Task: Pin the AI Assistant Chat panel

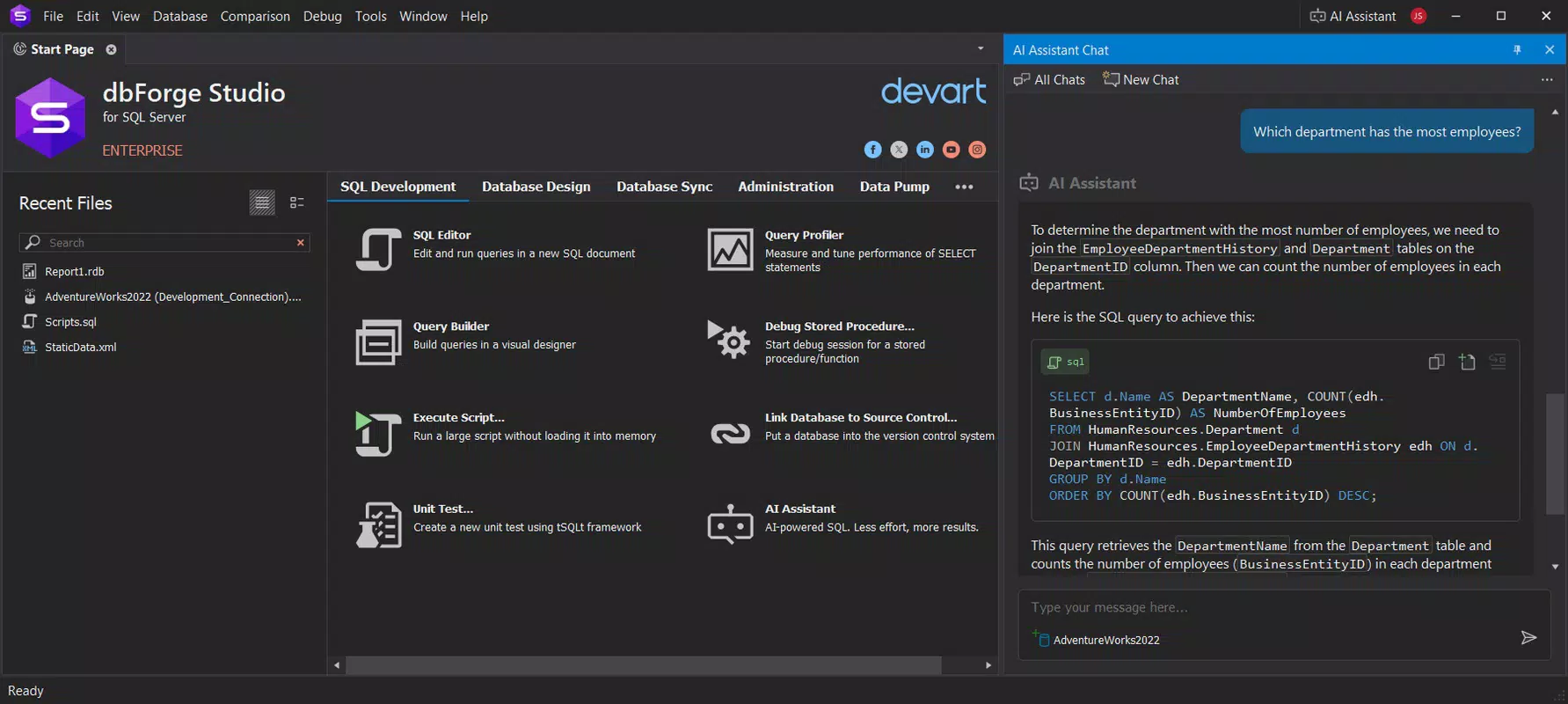Action: (1517, 50)
